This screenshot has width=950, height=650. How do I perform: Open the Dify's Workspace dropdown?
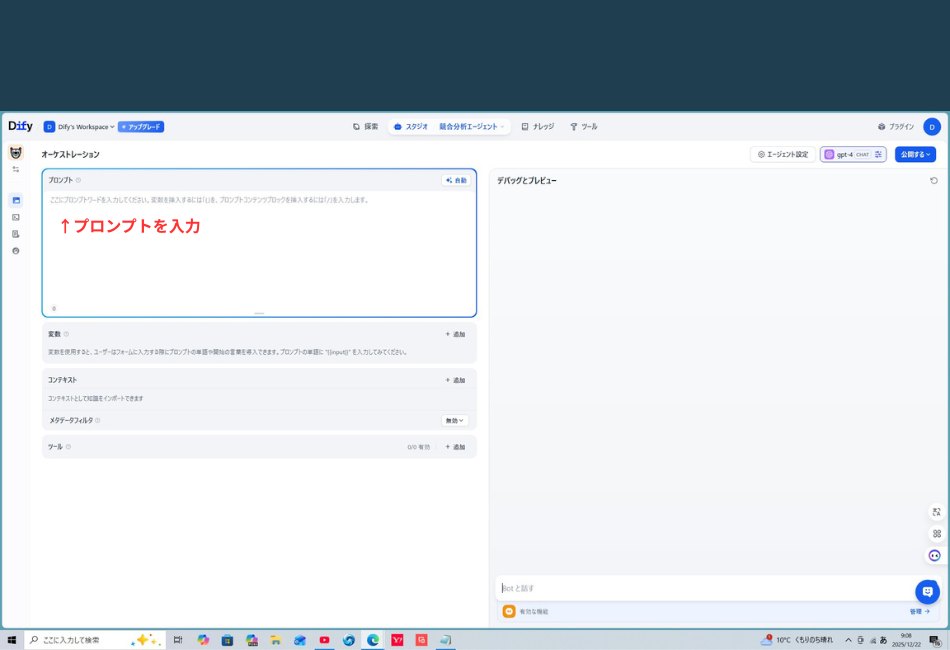pos(80,127)
